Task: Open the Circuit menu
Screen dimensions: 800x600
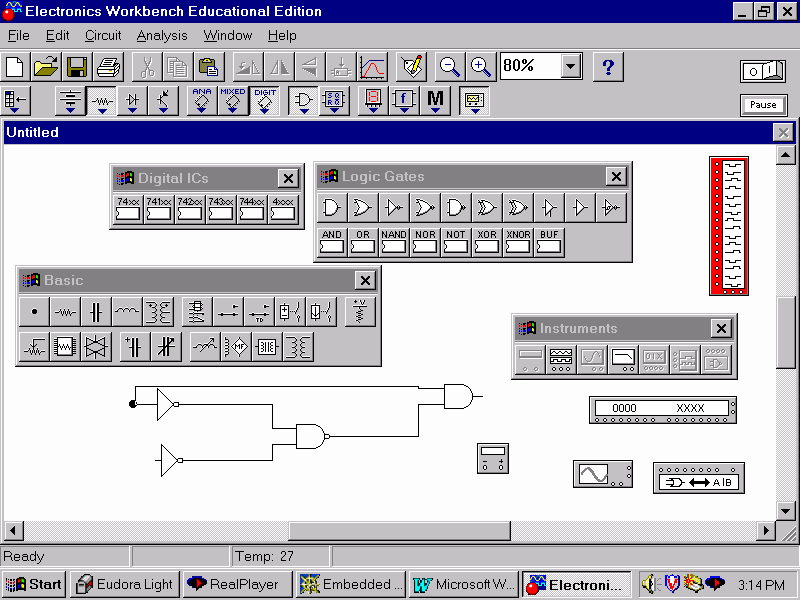Action: [x=103, y=36]
